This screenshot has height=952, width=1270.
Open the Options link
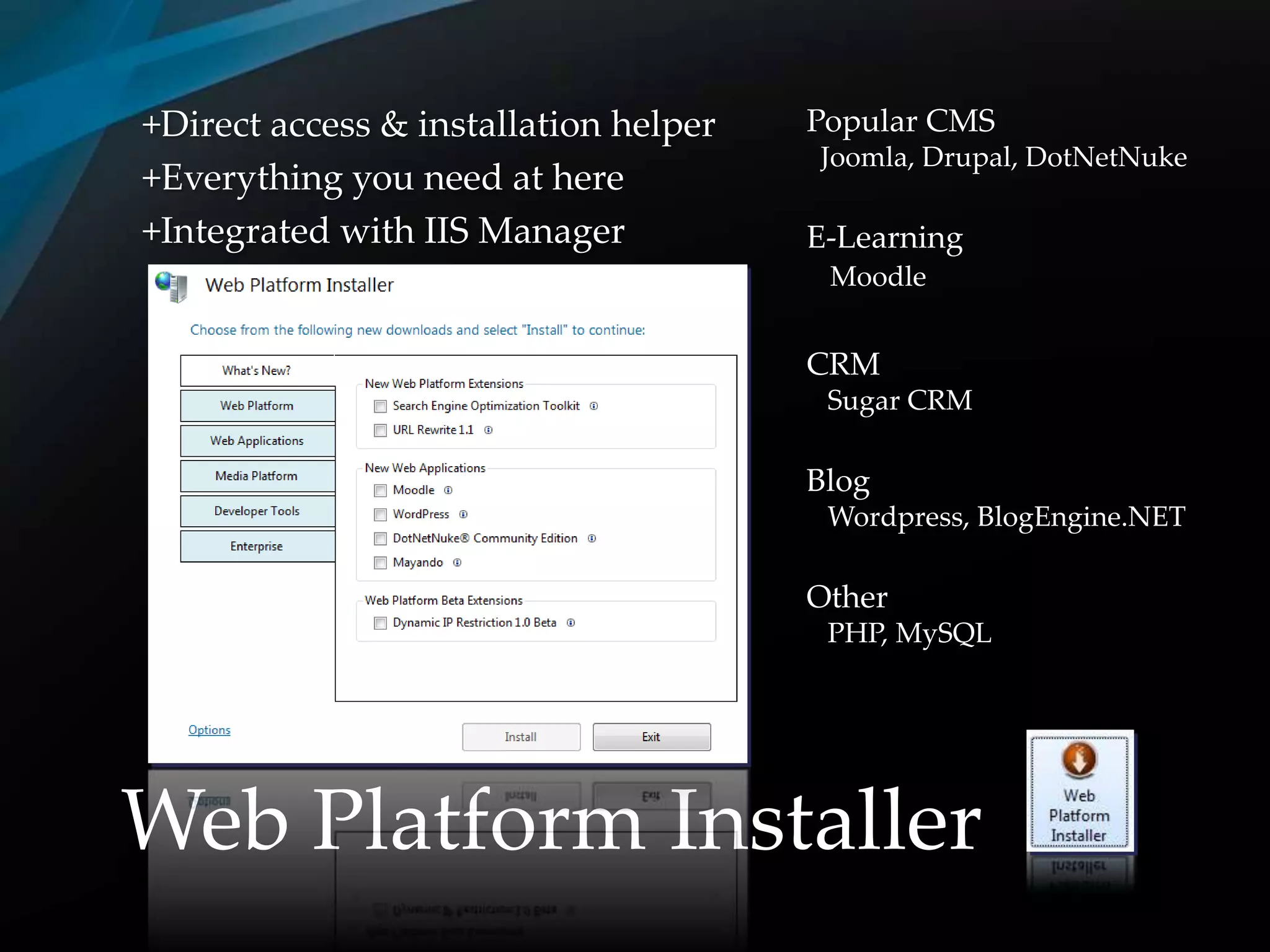[x=209, y=730]
